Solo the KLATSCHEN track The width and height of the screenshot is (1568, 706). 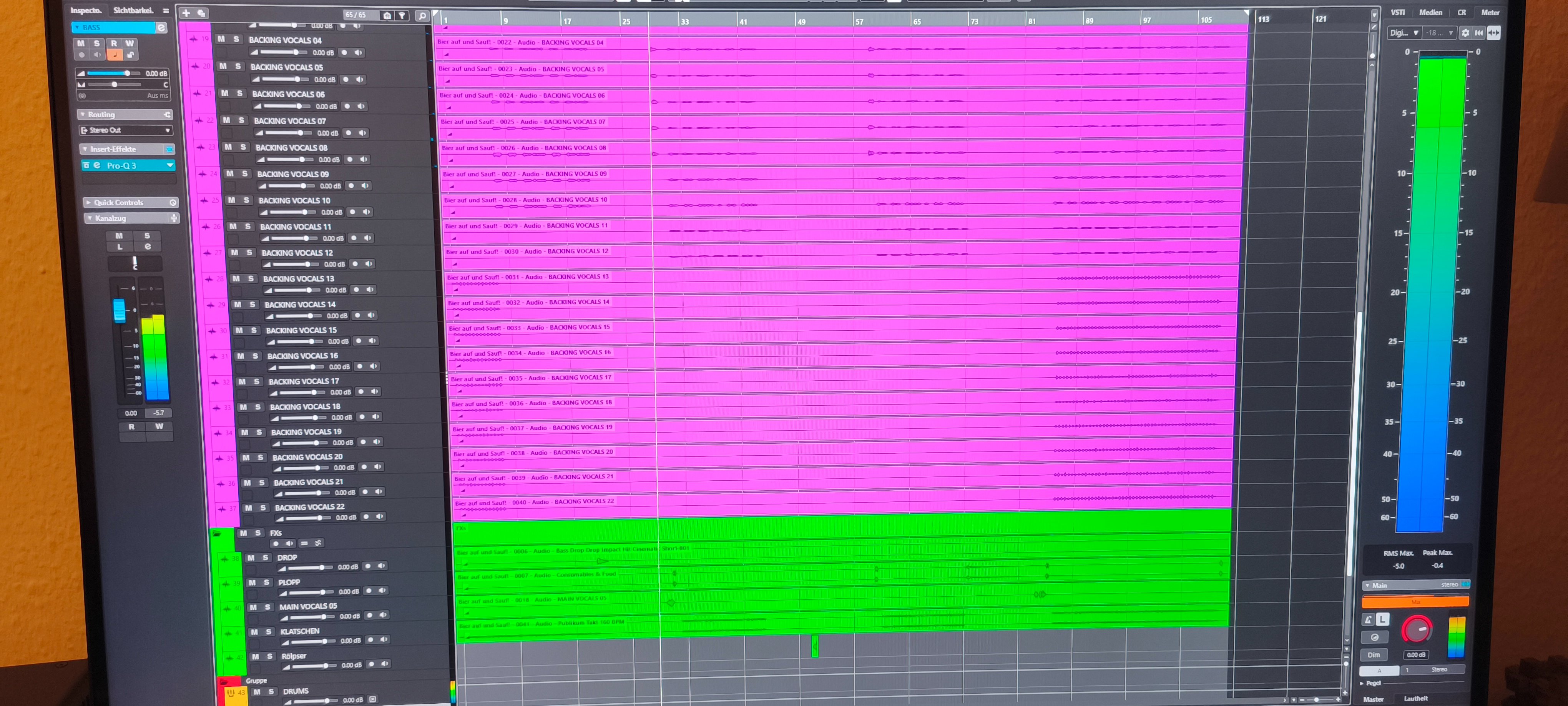(x=268, y=632)
